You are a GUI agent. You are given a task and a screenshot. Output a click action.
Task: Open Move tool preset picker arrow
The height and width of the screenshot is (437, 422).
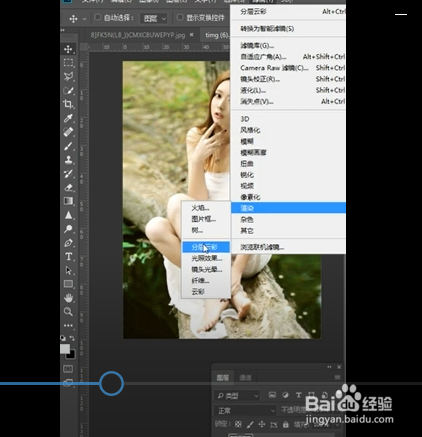[85, 19]
